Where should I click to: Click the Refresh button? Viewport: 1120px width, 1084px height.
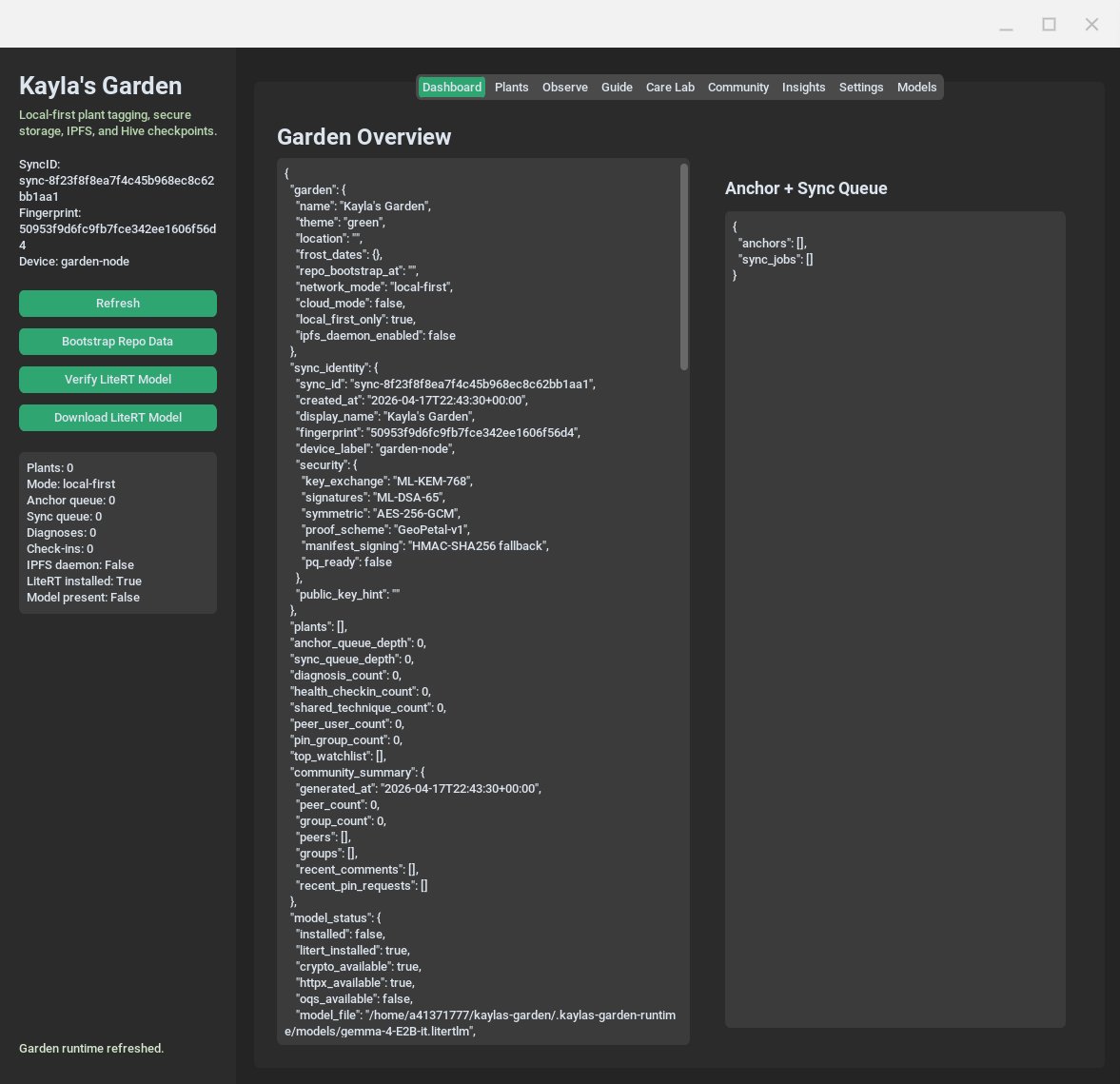(118, 303)
